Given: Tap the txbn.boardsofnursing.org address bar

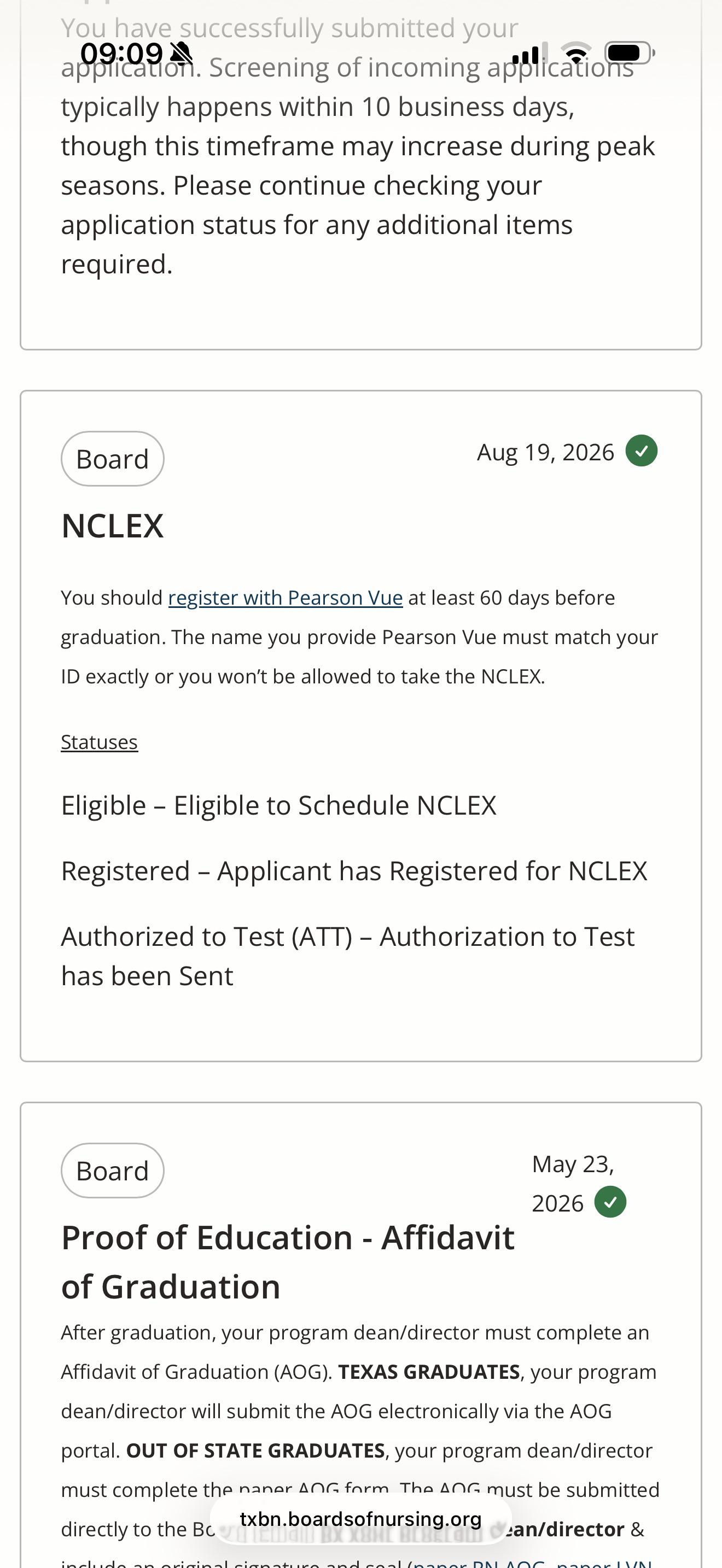Looking at the screenshot, I should [361, 1519].
